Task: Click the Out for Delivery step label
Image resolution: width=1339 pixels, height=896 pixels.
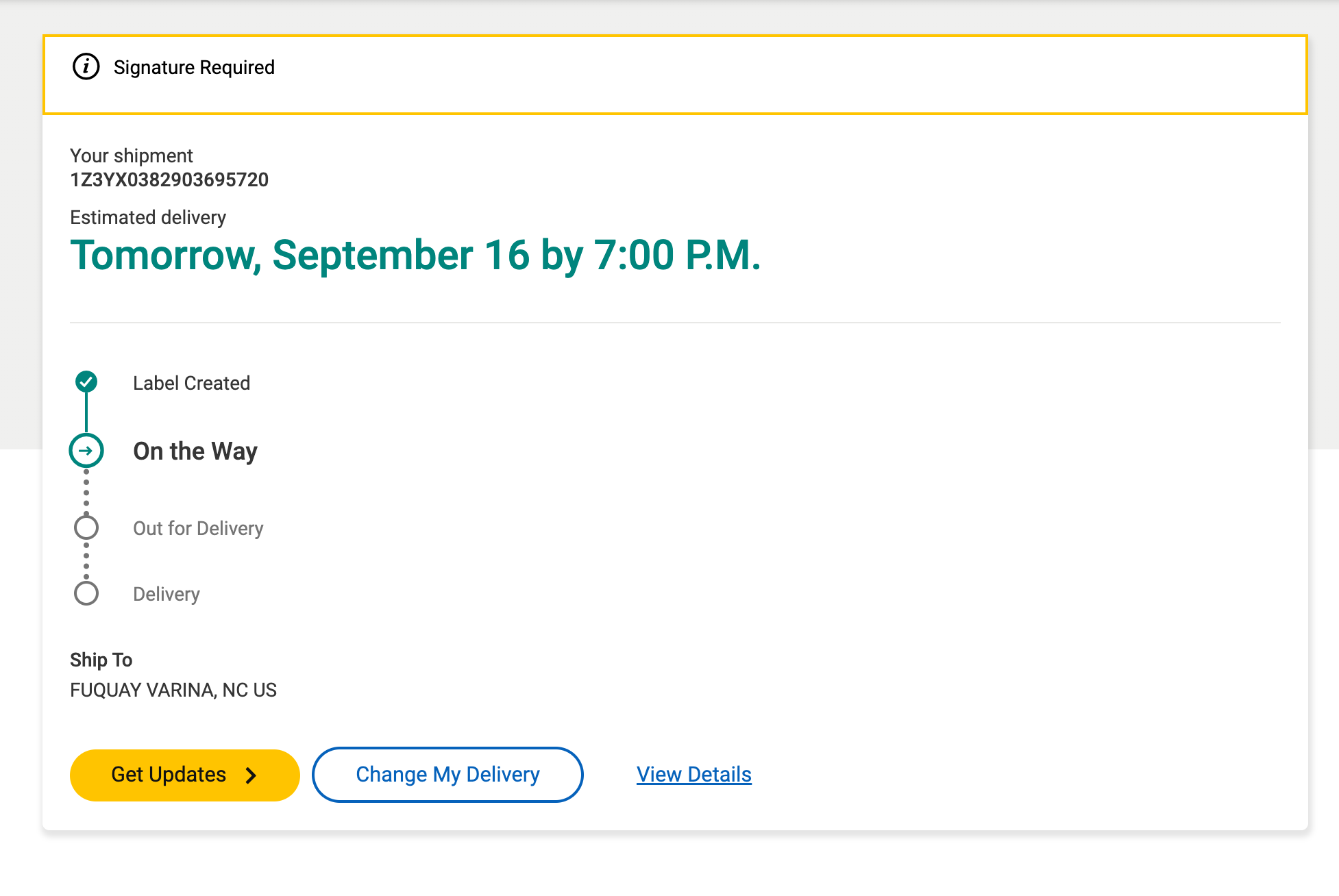Action: tap(198, 528)
